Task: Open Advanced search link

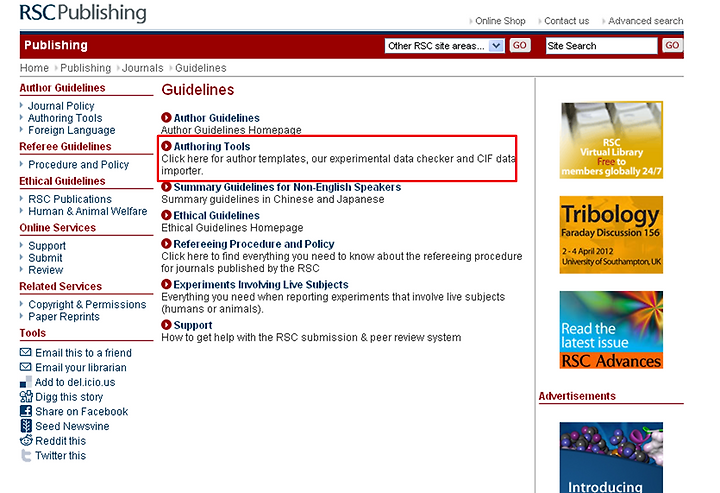Action: coord(645,21)
